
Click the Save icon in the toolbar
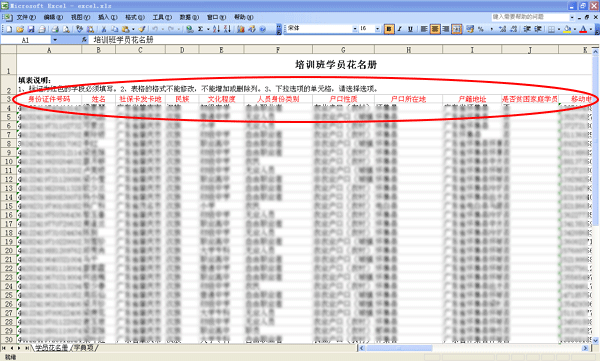click(x=31, y=29)
